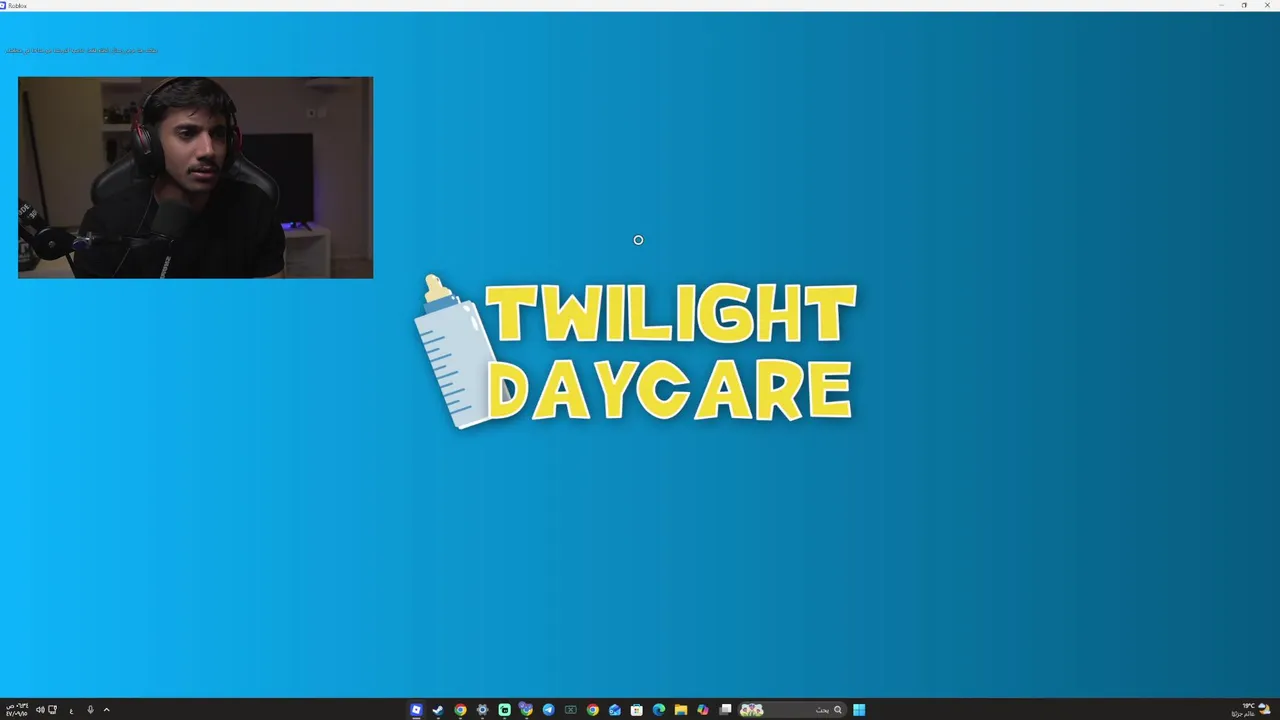
Task: Close the Roblox window
Action: (x=1268, y=5)
